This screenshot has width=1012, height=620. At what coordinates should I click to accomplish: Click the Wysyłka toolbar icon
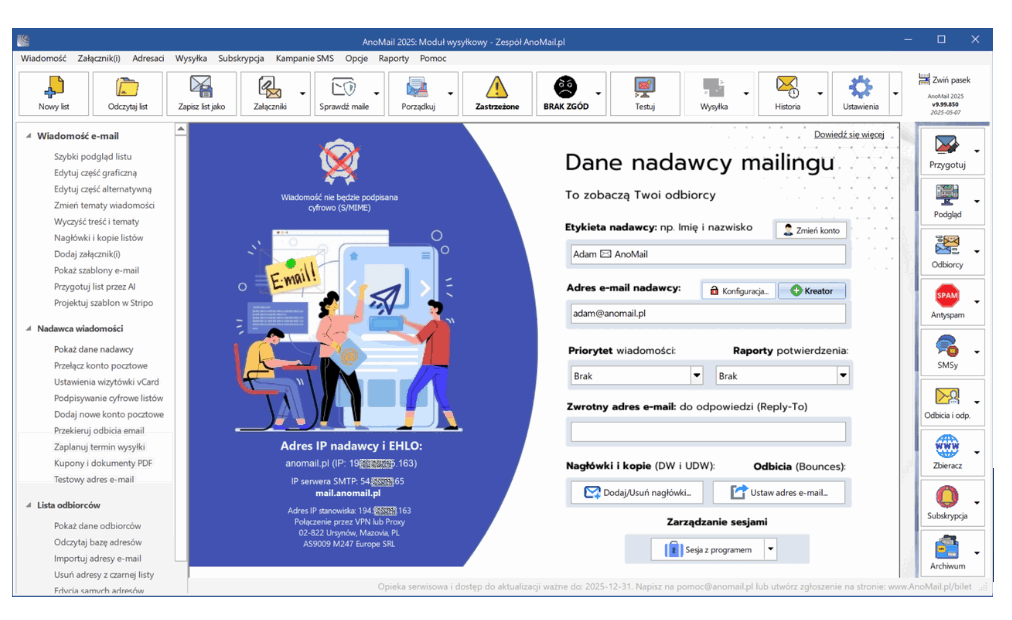point(714,87)
